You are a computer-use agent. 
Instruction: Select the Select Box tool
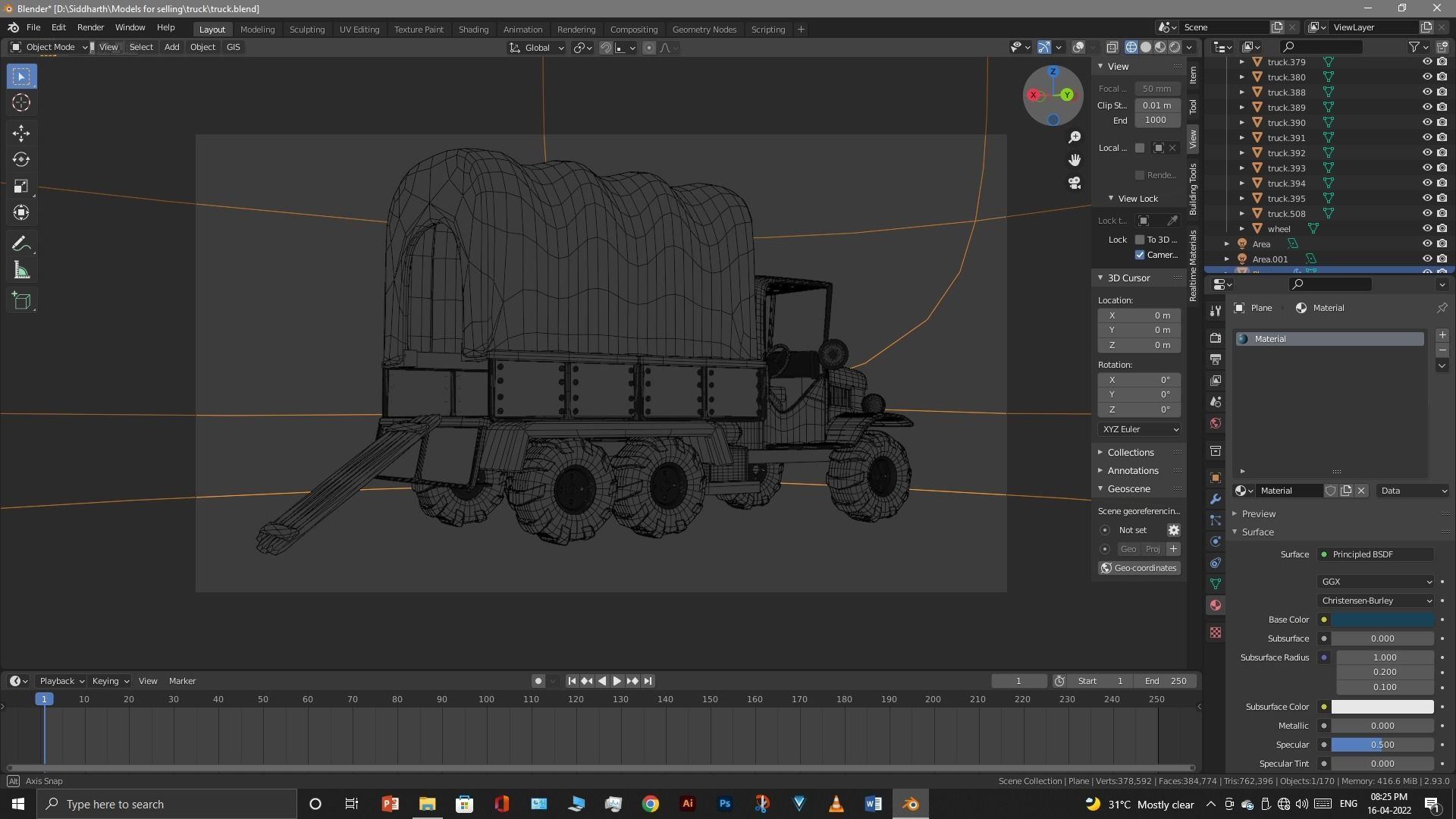pyautogui.click(x=21, y=77)
